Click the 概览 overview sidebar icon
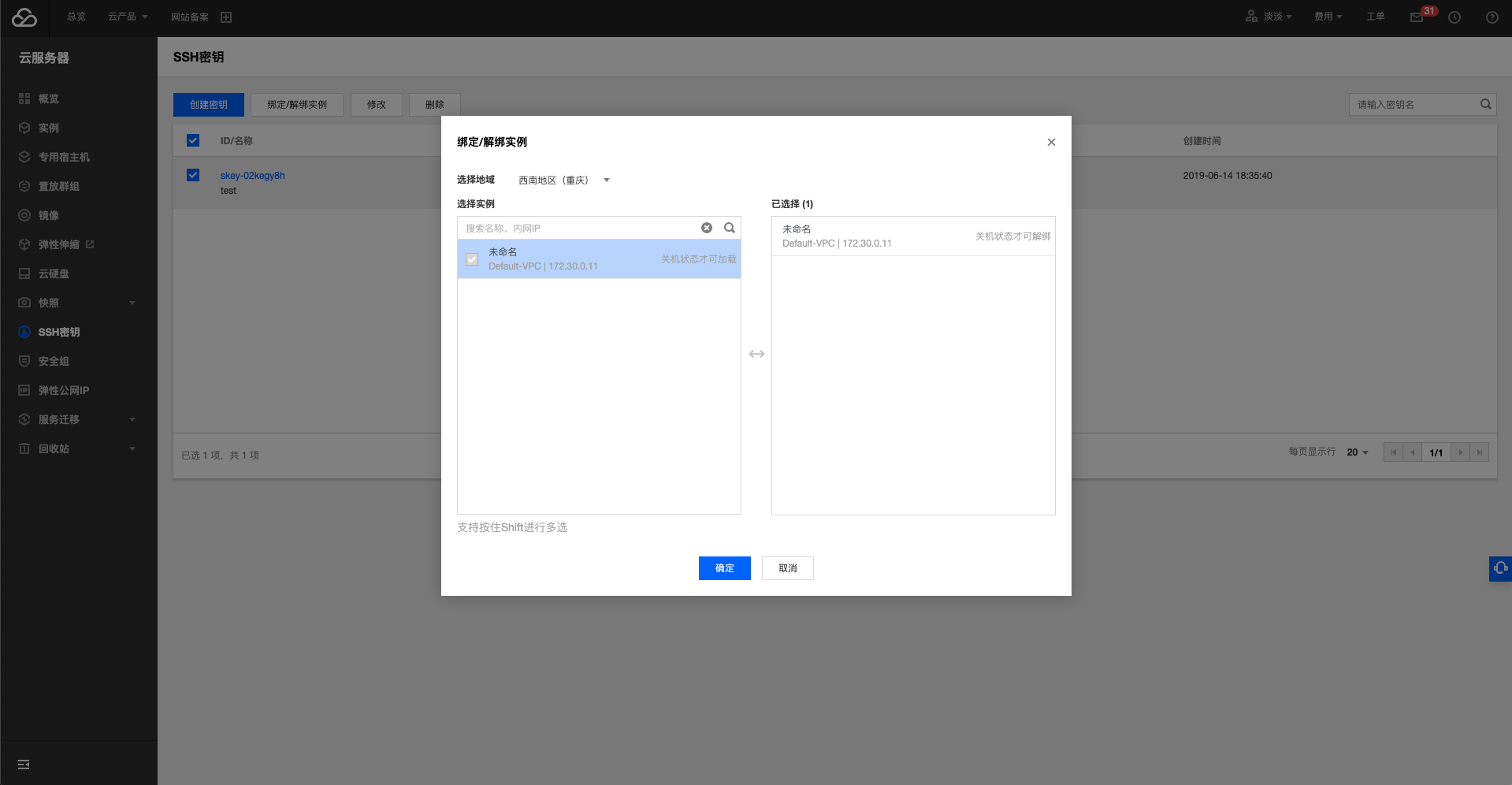The width and height of the screenshot is (1512, 785). 24,99
